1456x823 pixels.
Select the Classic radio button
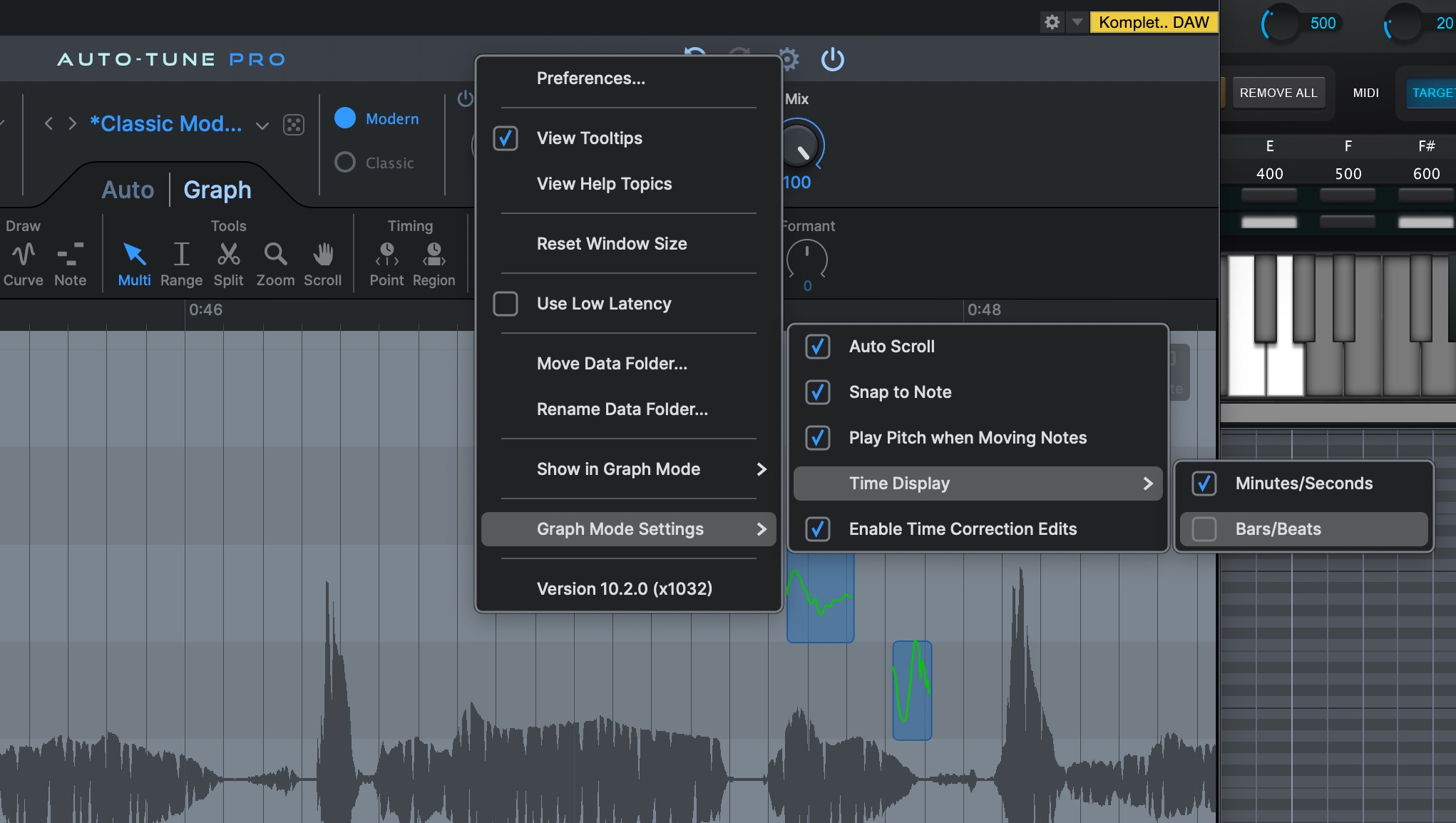click(x=345, y=163)
